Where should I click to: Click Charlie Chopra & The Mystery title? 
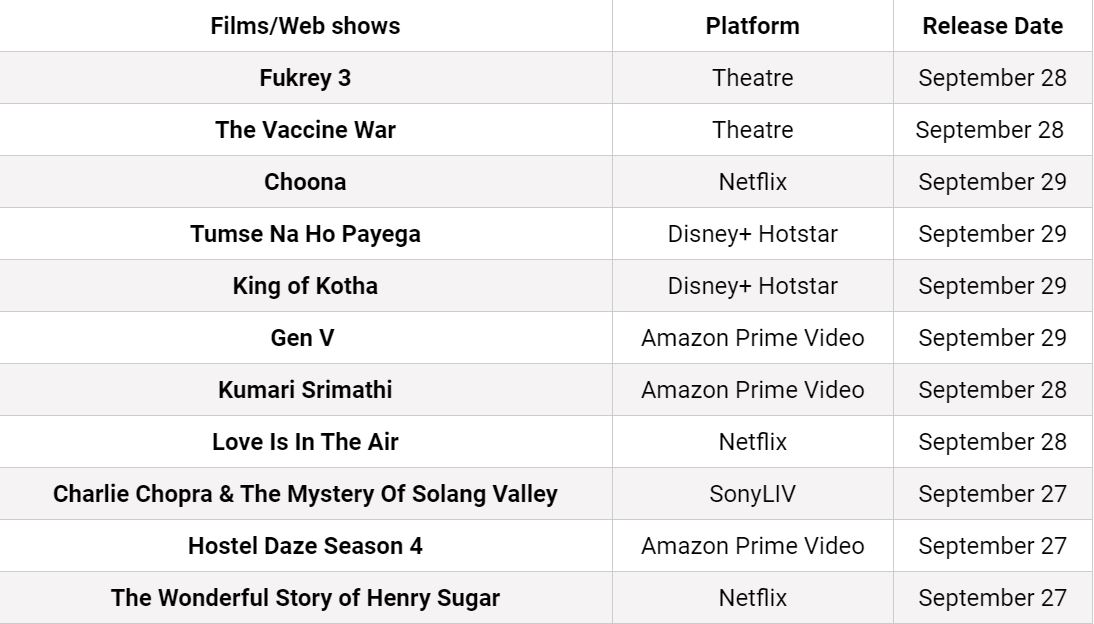(305, 493)
